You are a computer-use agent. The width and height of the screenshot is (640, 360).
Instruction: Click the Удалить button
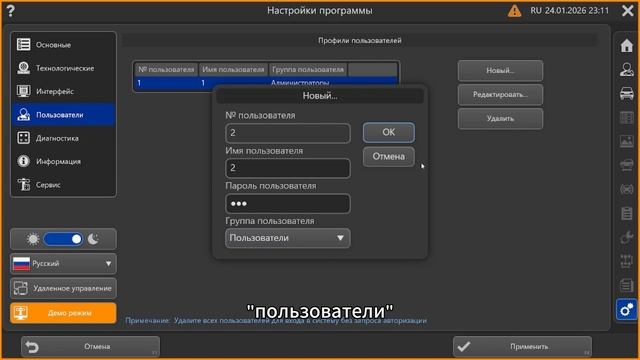pyautogui.click(x=500, y=119)
